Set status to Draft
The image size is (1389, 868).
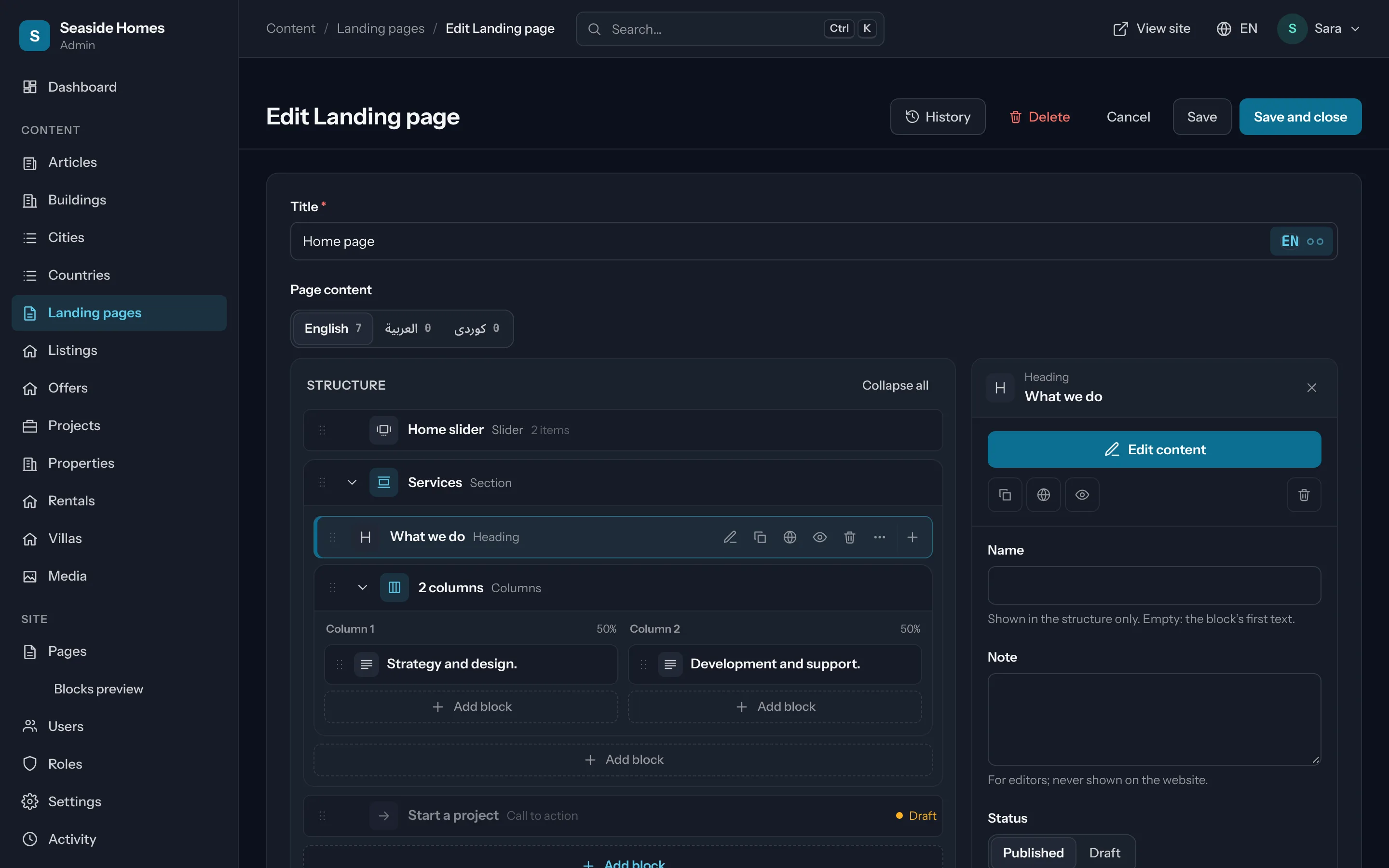coord(1104,853)
